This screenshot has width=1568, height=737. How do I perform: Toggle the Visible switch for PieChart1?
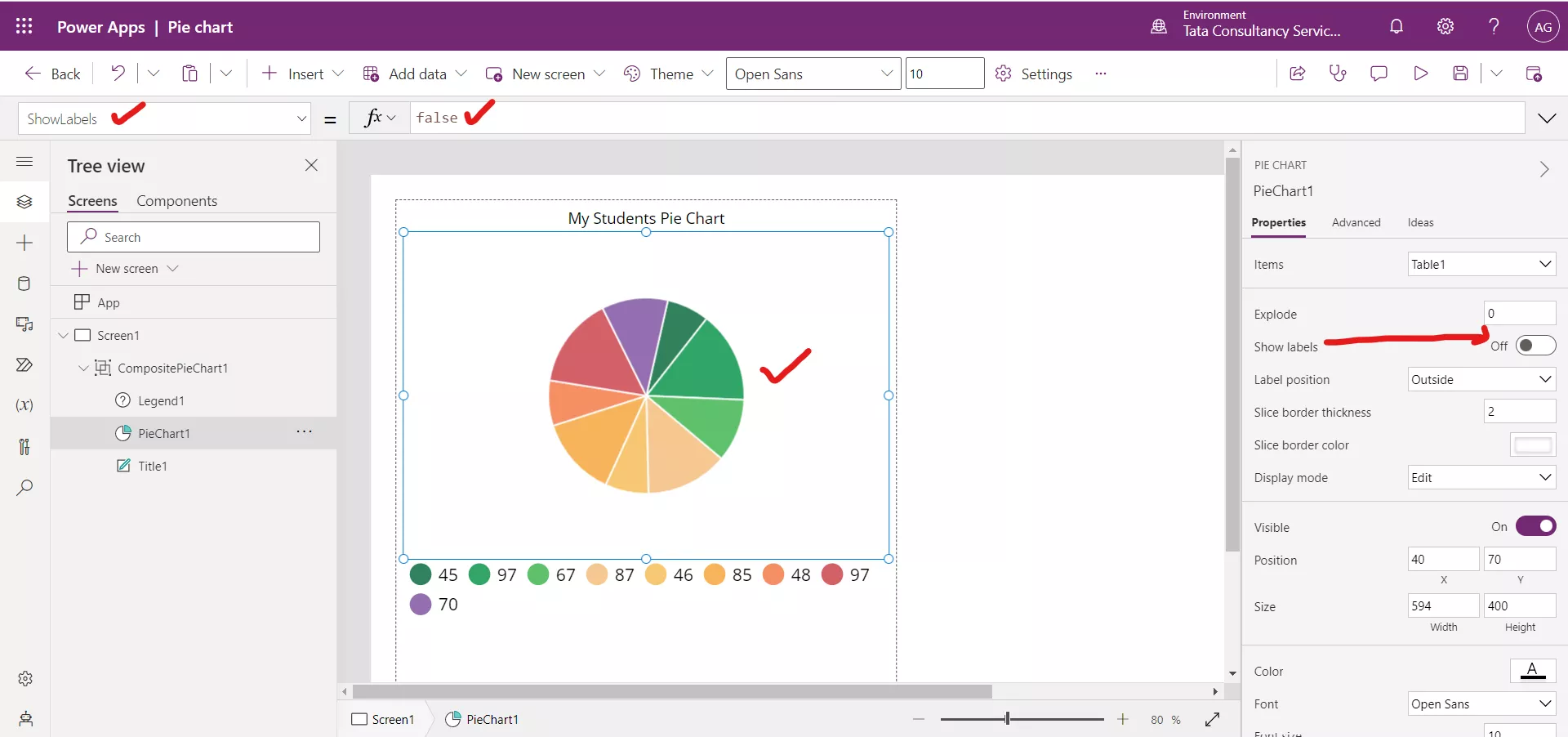(1536, 526)
